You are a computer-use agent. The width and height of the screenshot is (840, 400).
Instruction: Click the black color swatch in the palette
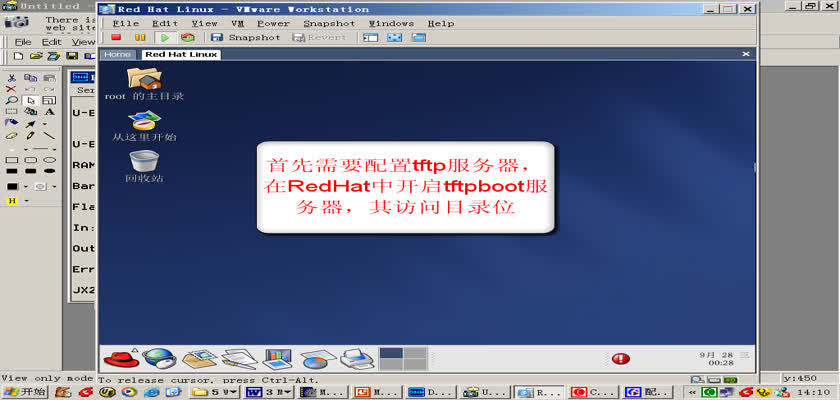[x=12, y=186]
